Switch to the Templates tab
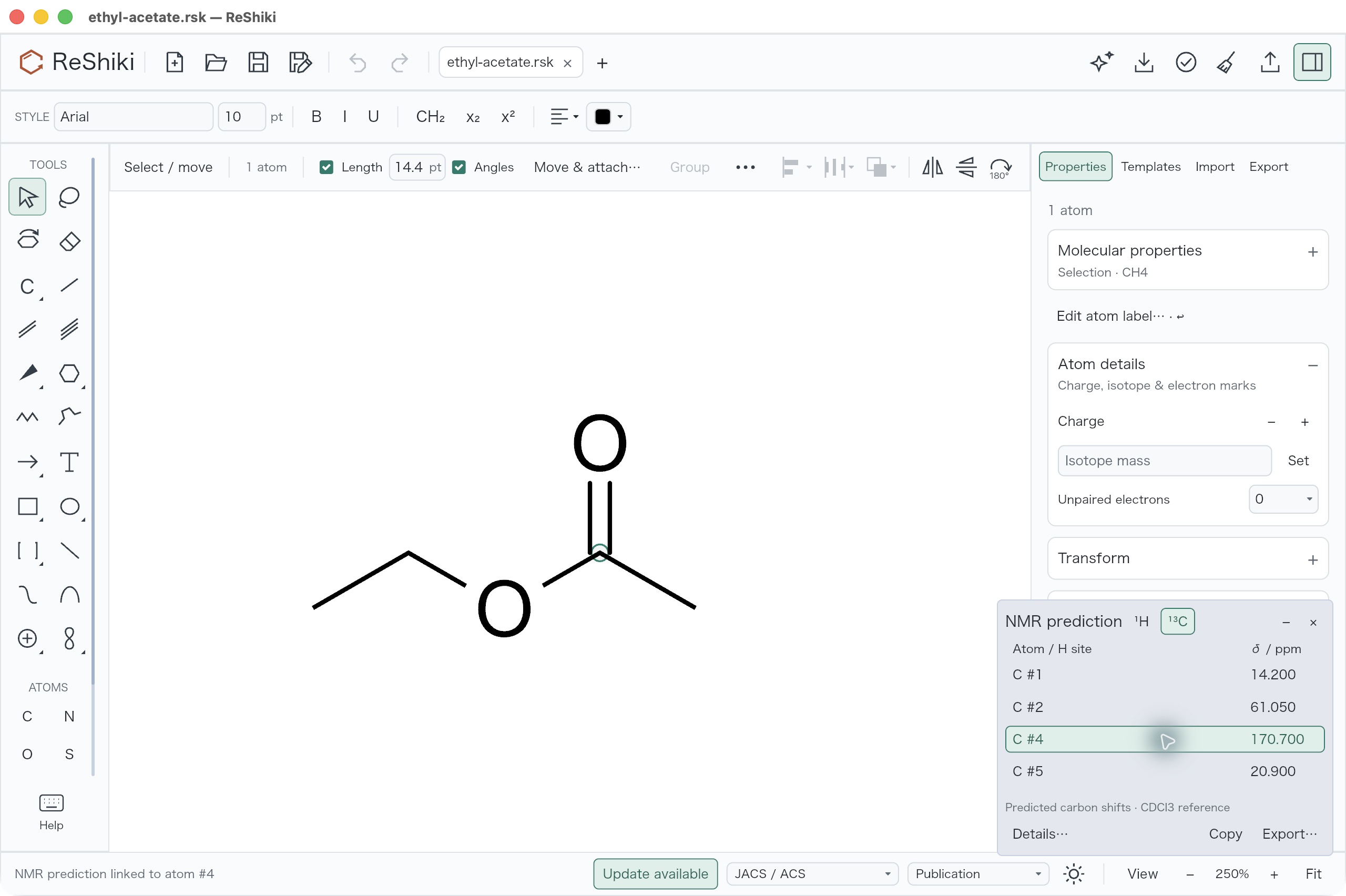This screenshot has height=896, width=1346. click(1150, 166)
